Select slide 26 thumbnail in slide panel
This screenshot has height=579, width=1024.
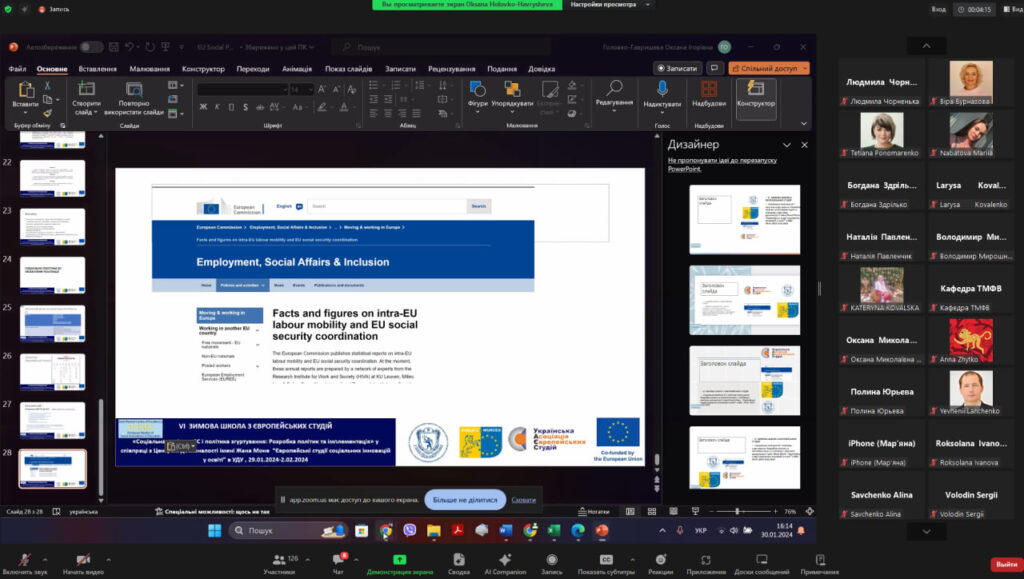point(52,371)
